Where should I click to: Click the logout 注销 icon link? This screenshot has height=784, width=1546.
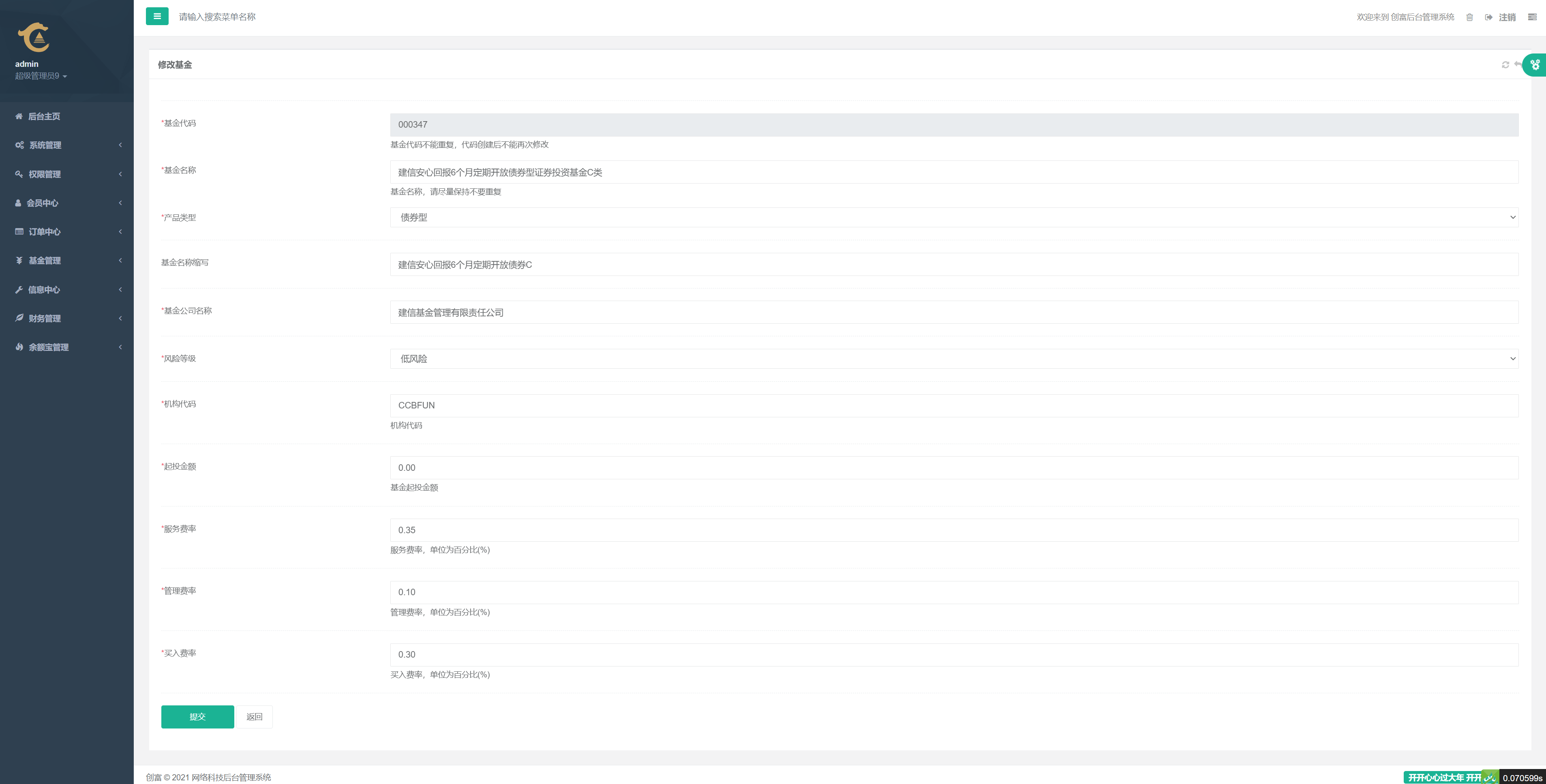click(1500, 17)
